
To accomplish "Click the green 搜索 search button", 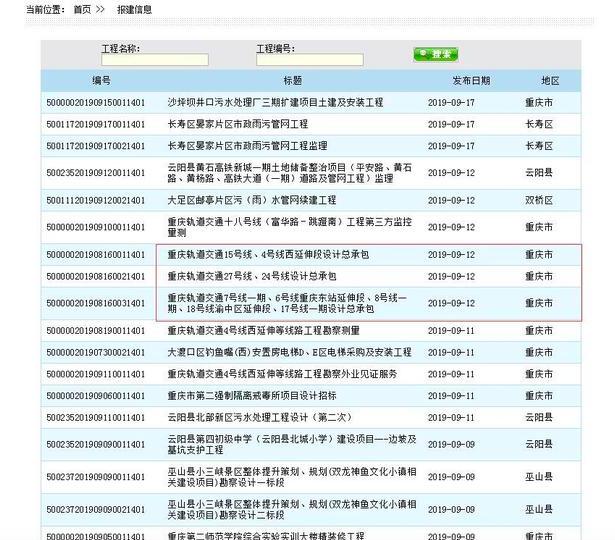I will pos(435,54).
